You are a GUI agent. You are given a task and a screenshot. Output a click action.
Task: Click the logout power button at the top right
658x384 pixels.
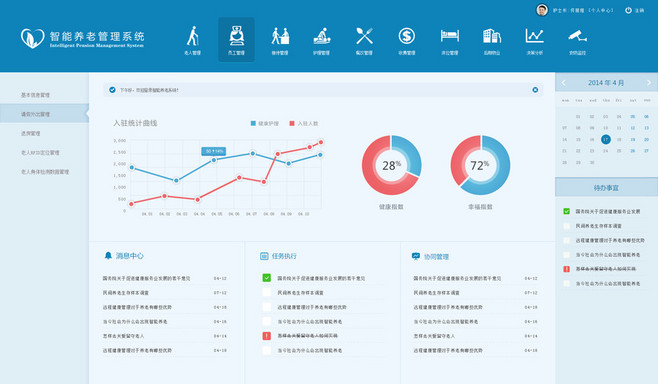pyautogui.click(x=628, y=10)
